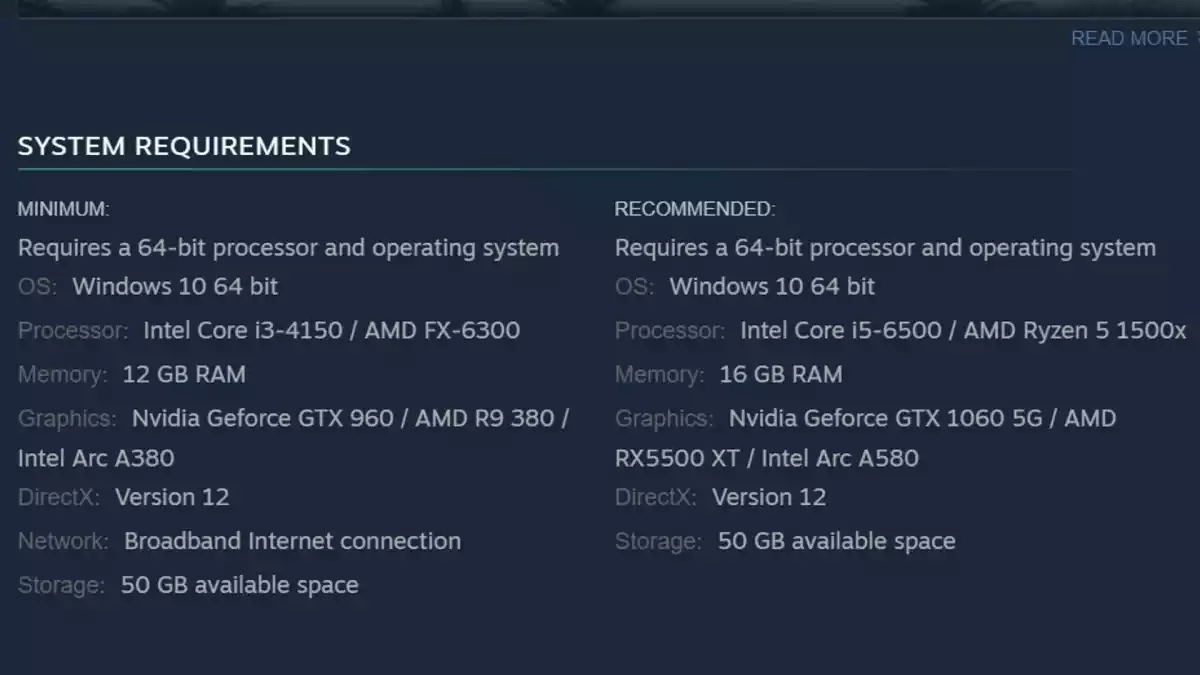The width and height of the screenshot is (1200, 675).
Task: Click the RX5500 XT / Intel Arc A580 text
Action: coord(766,458)
